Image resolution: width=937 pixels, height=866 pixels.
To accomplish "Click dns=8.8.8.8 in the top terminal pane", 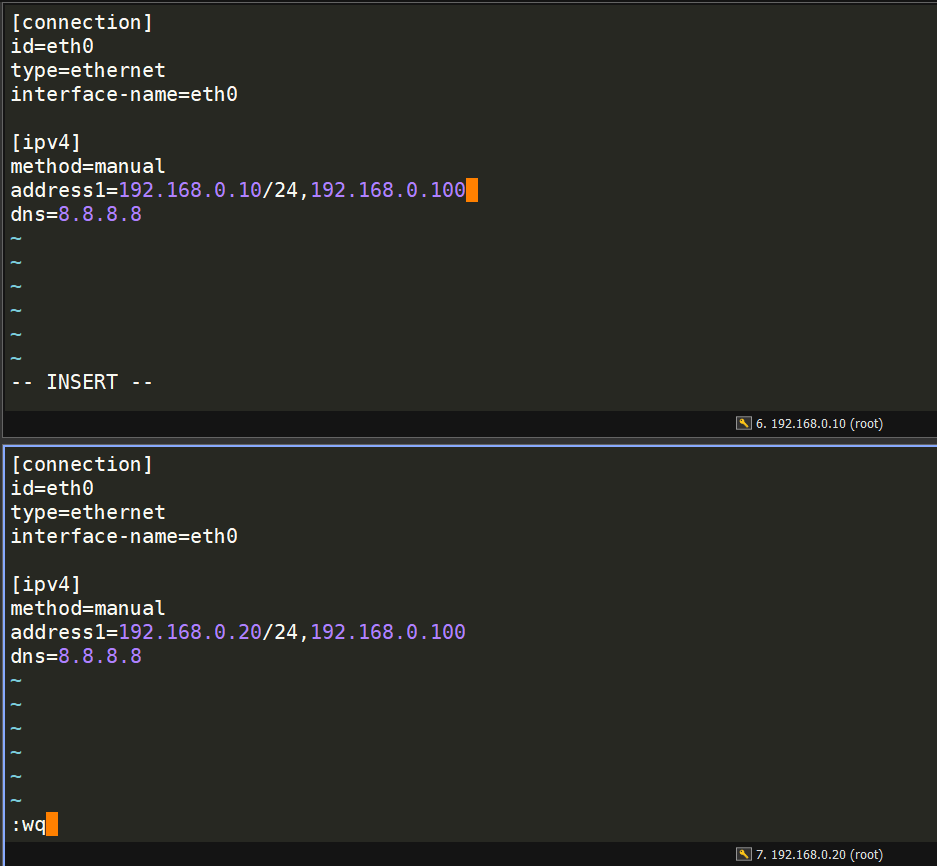I will [x=76, y=214].
